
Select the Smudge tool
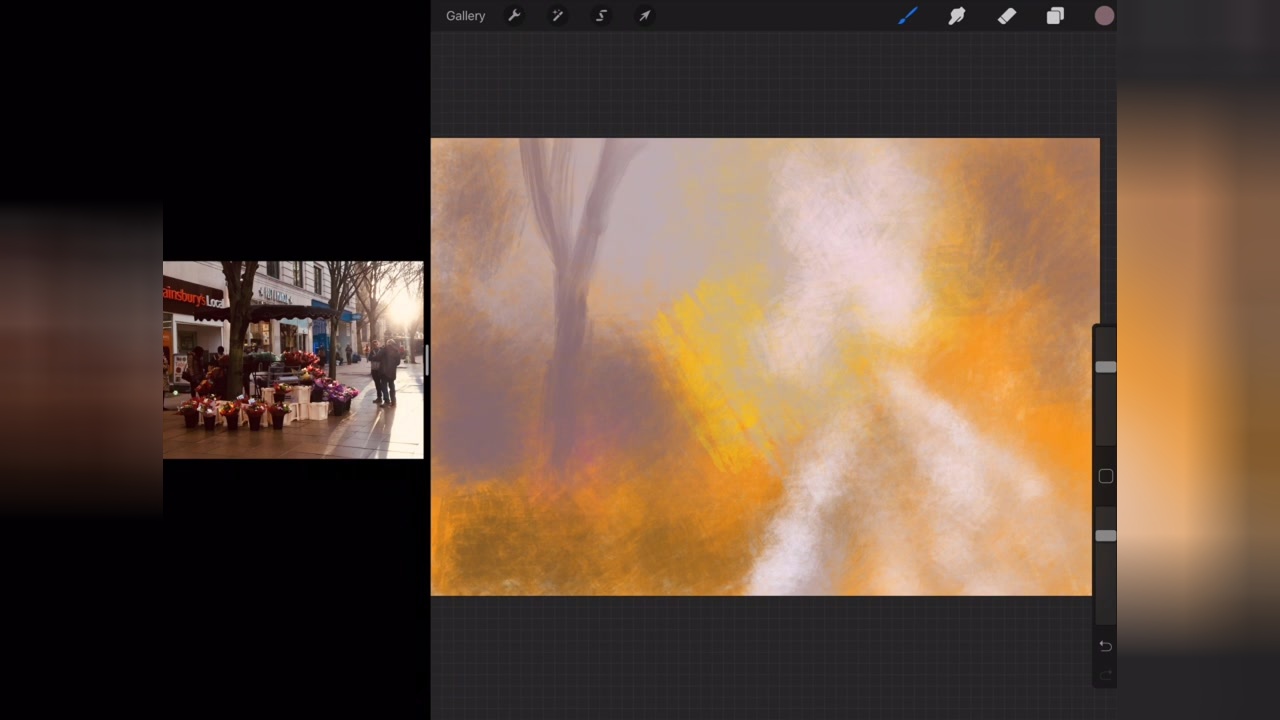(x=957, y=16)
